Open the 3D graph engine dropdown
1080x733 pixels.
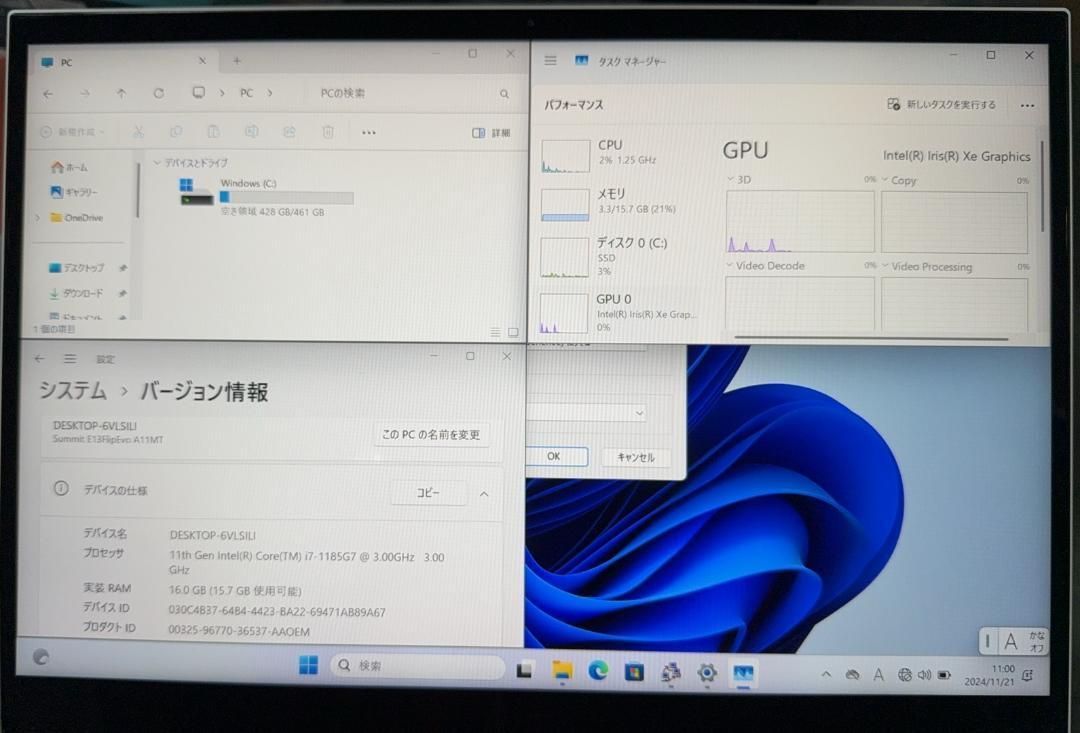pos(731,181)
